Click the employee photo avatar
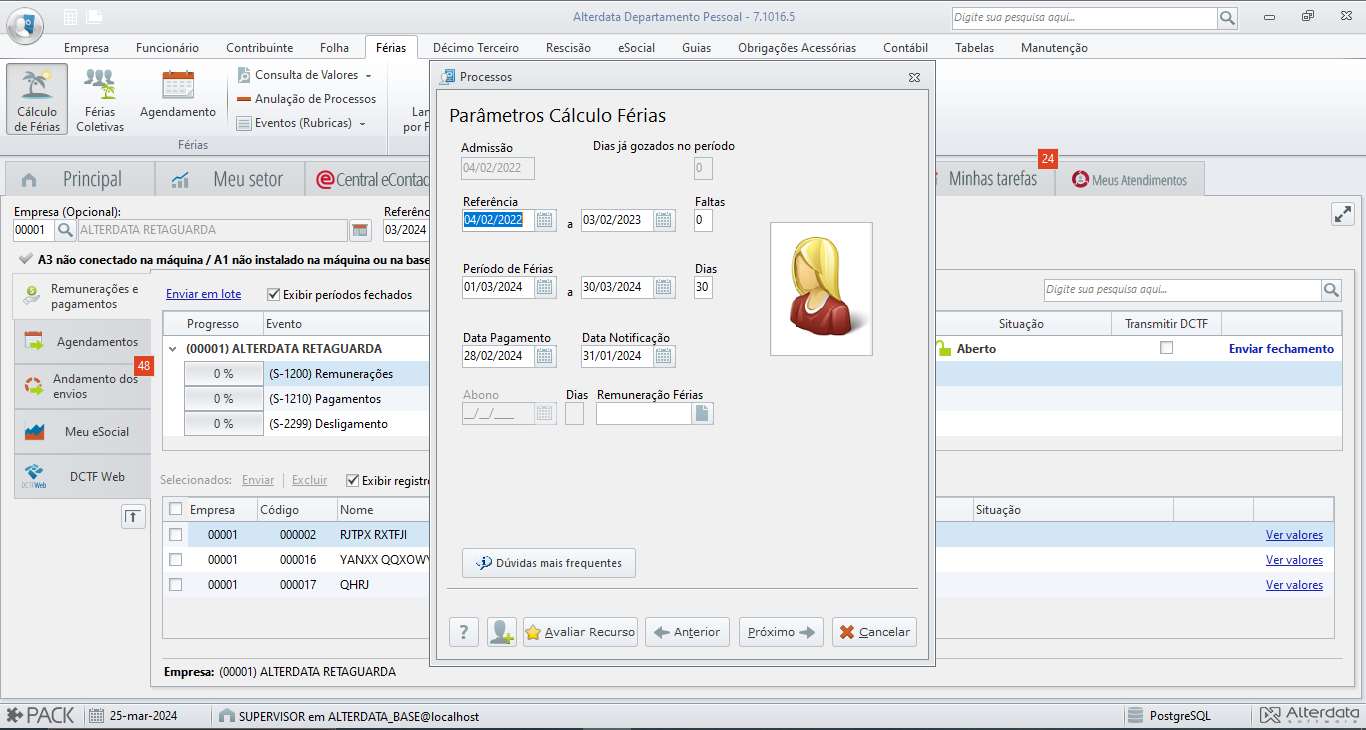The height and width of the screenshot is (730, 1366). click(821, 288)
